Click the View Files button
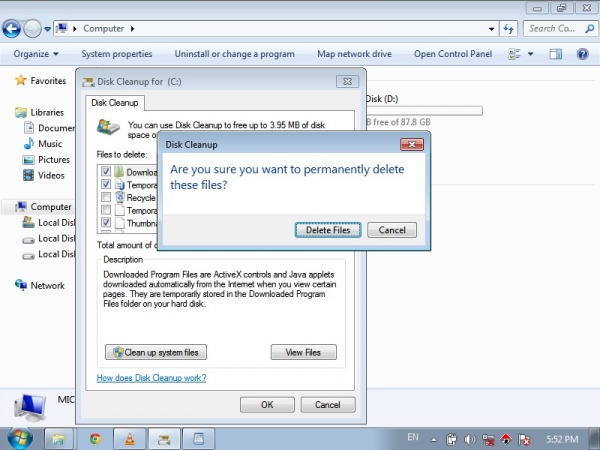Image resolution: width=600 pixels, height=450 pixels. click(x=303, y=352)
